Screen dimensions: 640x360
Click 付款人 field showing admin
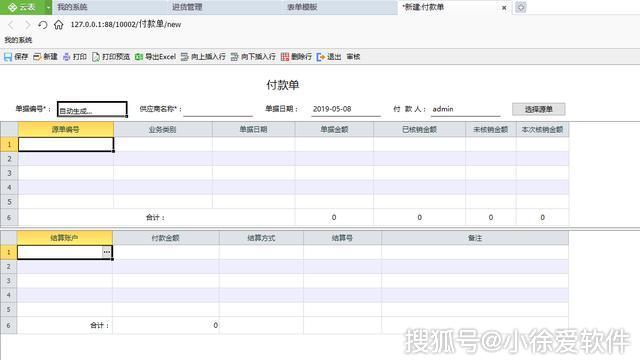pyautogui.click(x=465, y=109)
